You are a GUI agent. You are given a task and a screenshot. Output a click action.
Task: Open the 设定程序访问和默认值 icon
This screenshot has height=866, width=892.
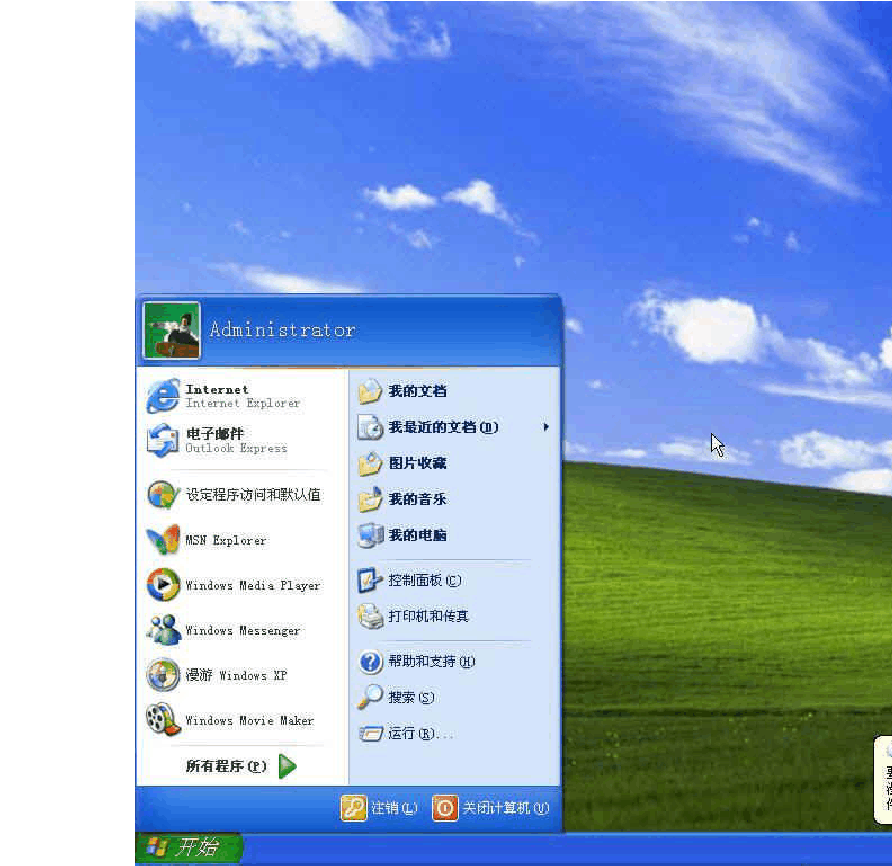pos(163,494)
